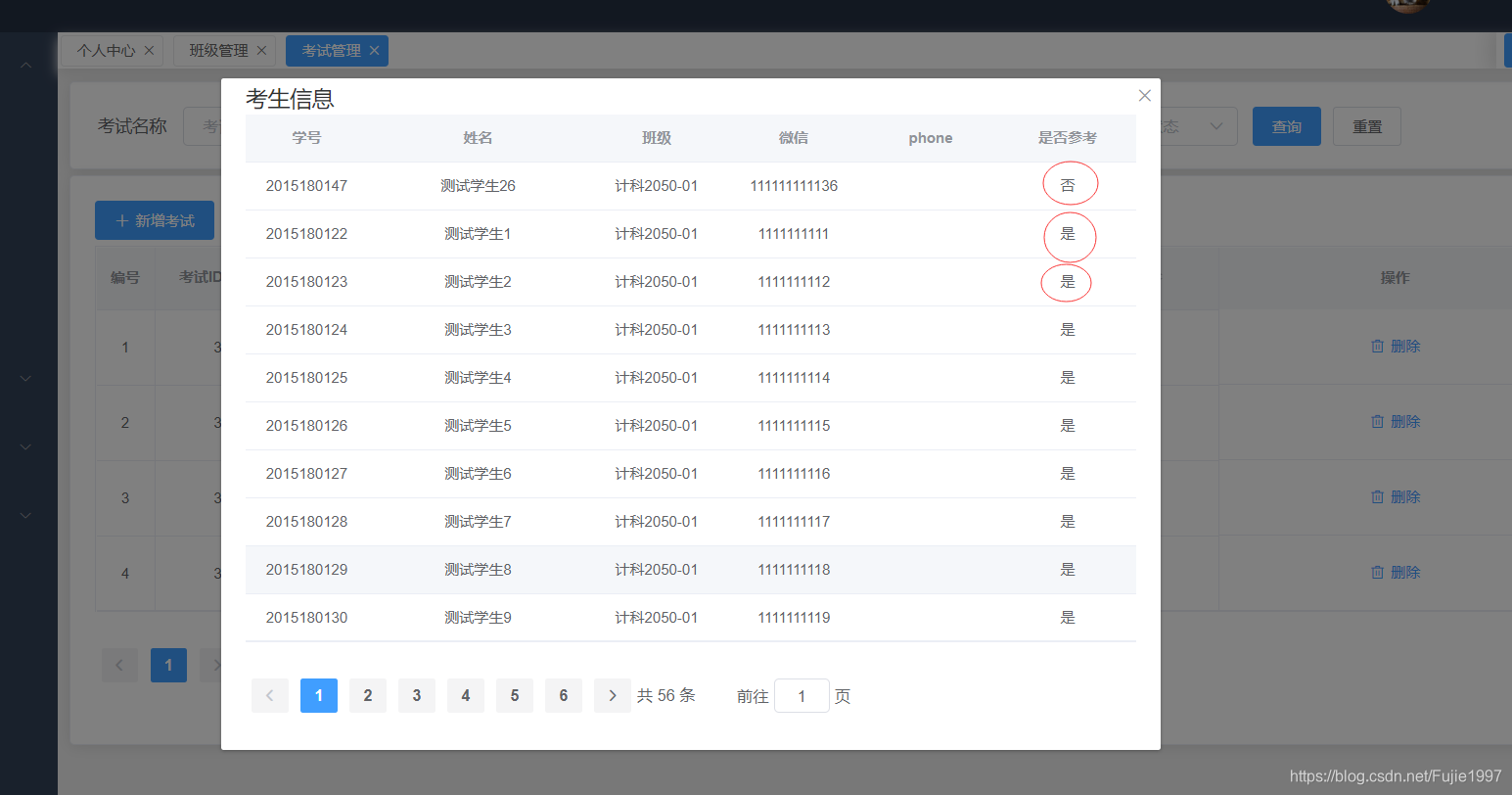The width and height of the screenshot is (1512, 795).
Task: Select student name 测试学生9
Action: click(x=478, y=618)
